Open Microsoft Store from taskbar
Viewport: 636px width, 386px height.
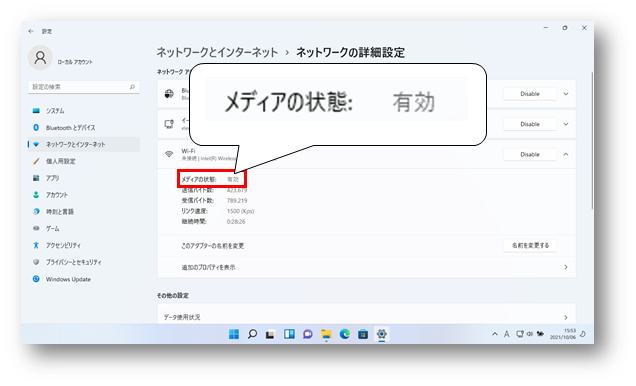tap(363, 334)
